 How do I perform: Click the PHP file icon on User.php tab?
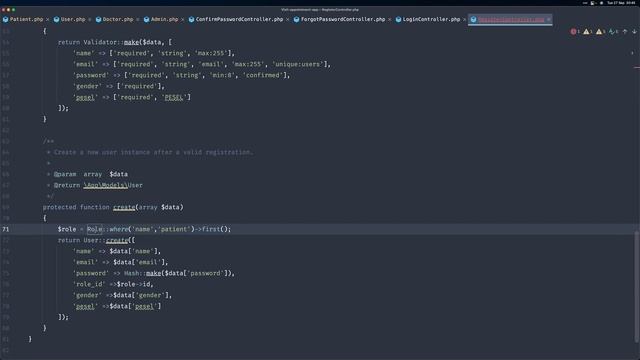(56, 19)
